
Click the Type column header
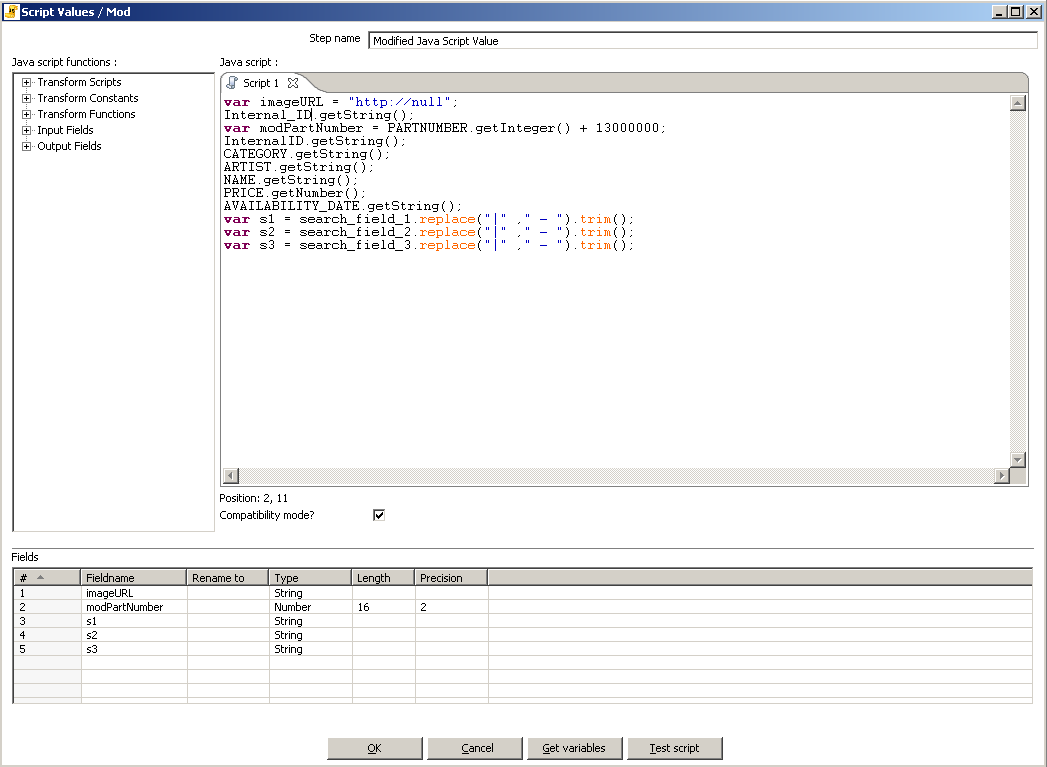point(310,577)
